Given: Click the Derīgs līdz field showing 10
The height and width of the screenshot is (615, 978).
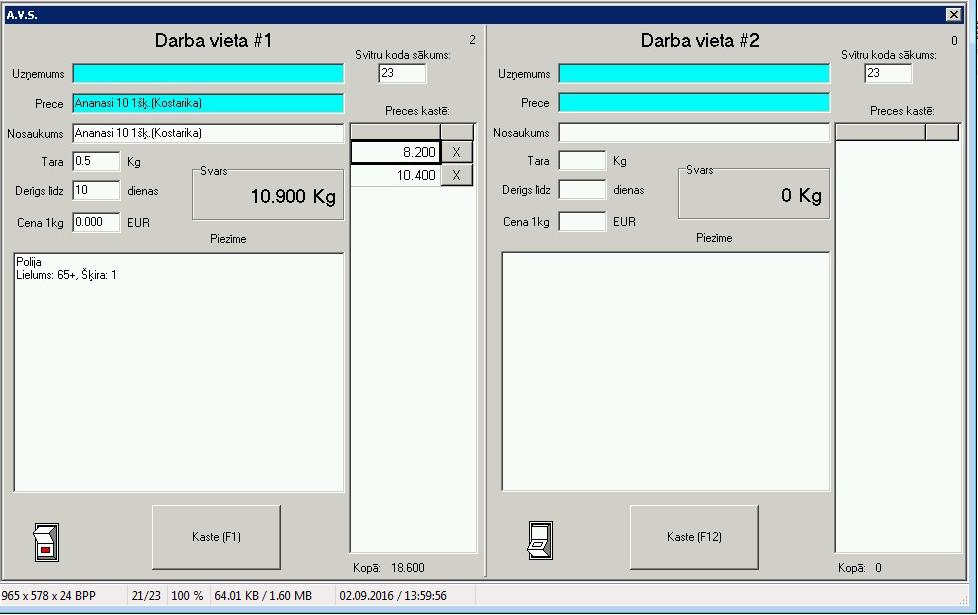Looking at the screenshot, I should tap(96, 191).
